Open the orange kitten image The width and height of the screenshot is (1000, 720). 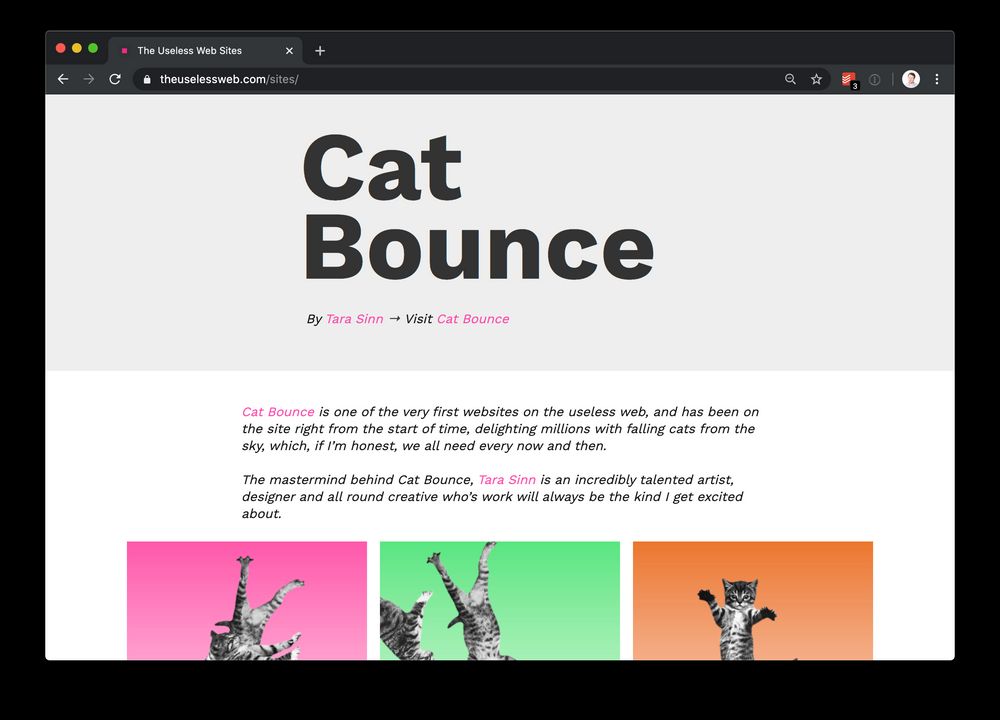coord(753,601)
